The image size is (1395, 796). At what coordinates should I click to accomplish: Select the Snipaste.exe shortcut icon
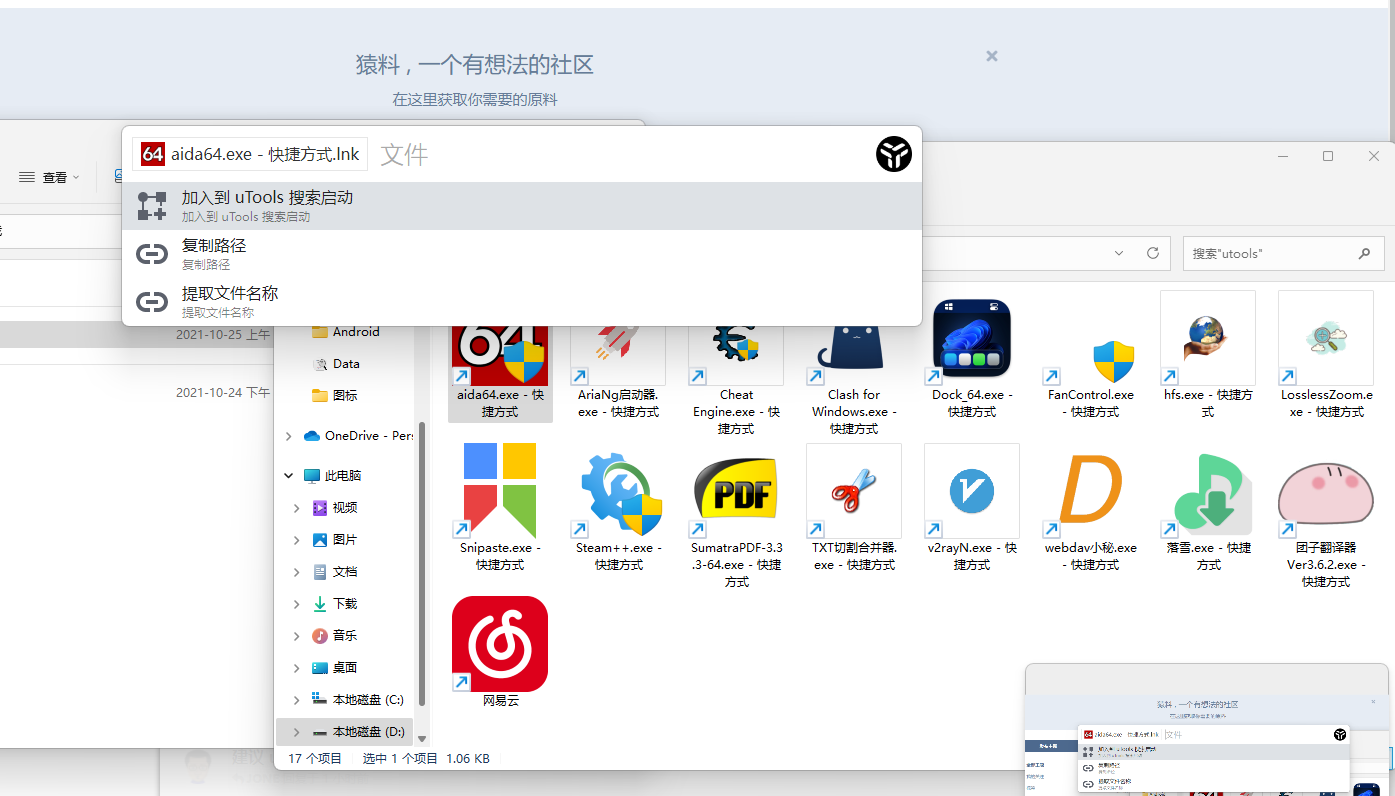(500, 491)
